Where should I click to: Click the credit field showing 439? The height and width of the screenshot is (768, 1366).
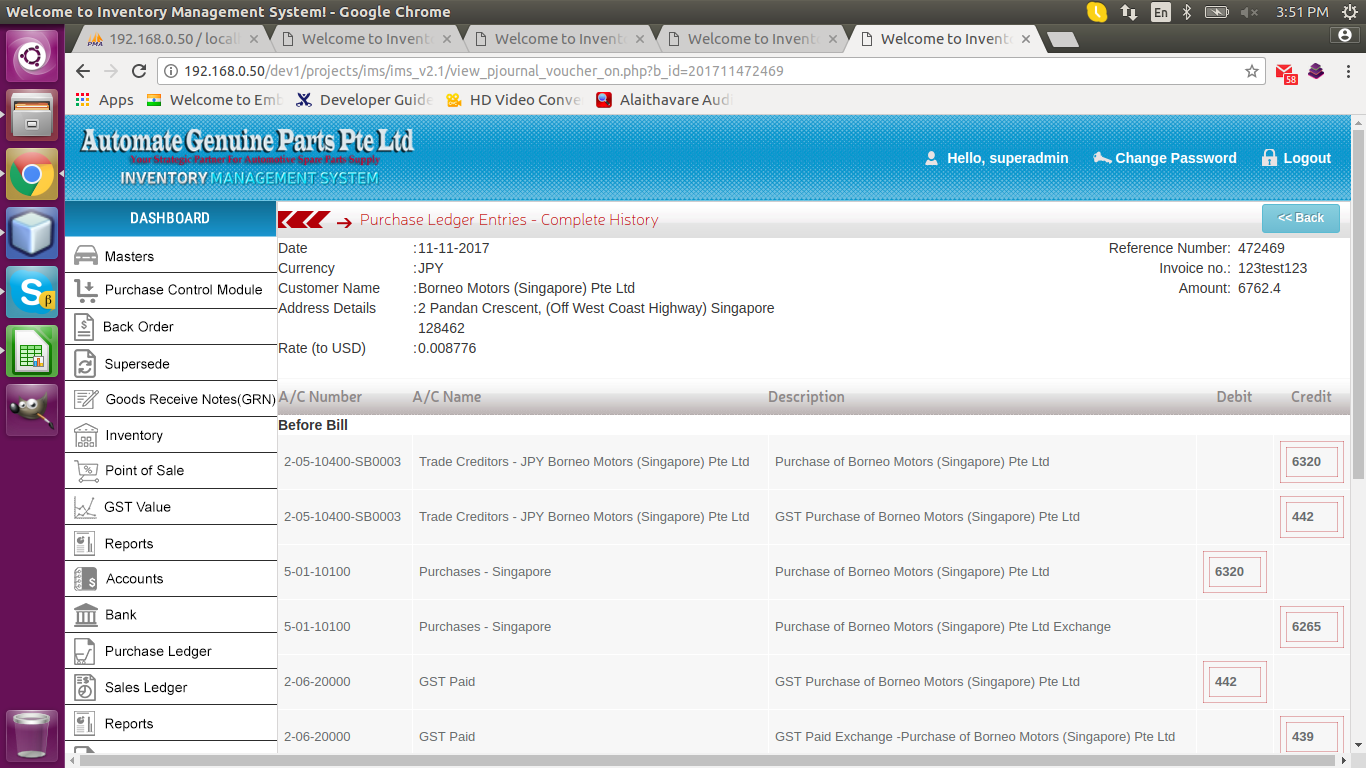tap(1311, 737)
